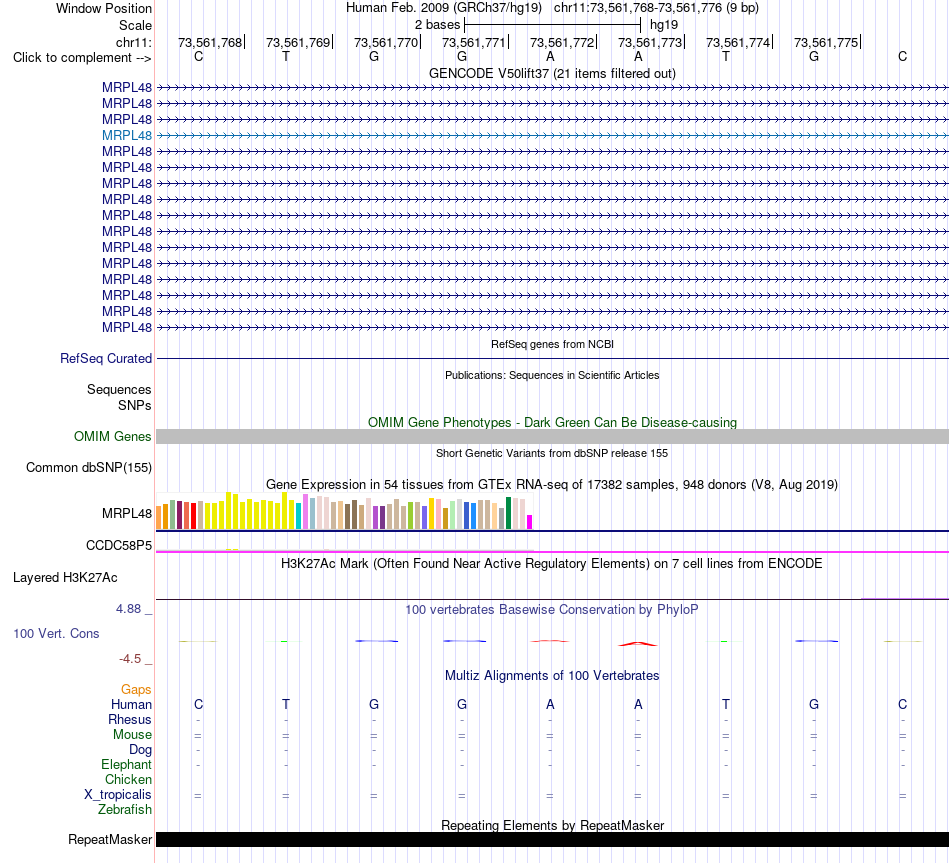Click the Zebrafish species label

(x=125, y=809)
